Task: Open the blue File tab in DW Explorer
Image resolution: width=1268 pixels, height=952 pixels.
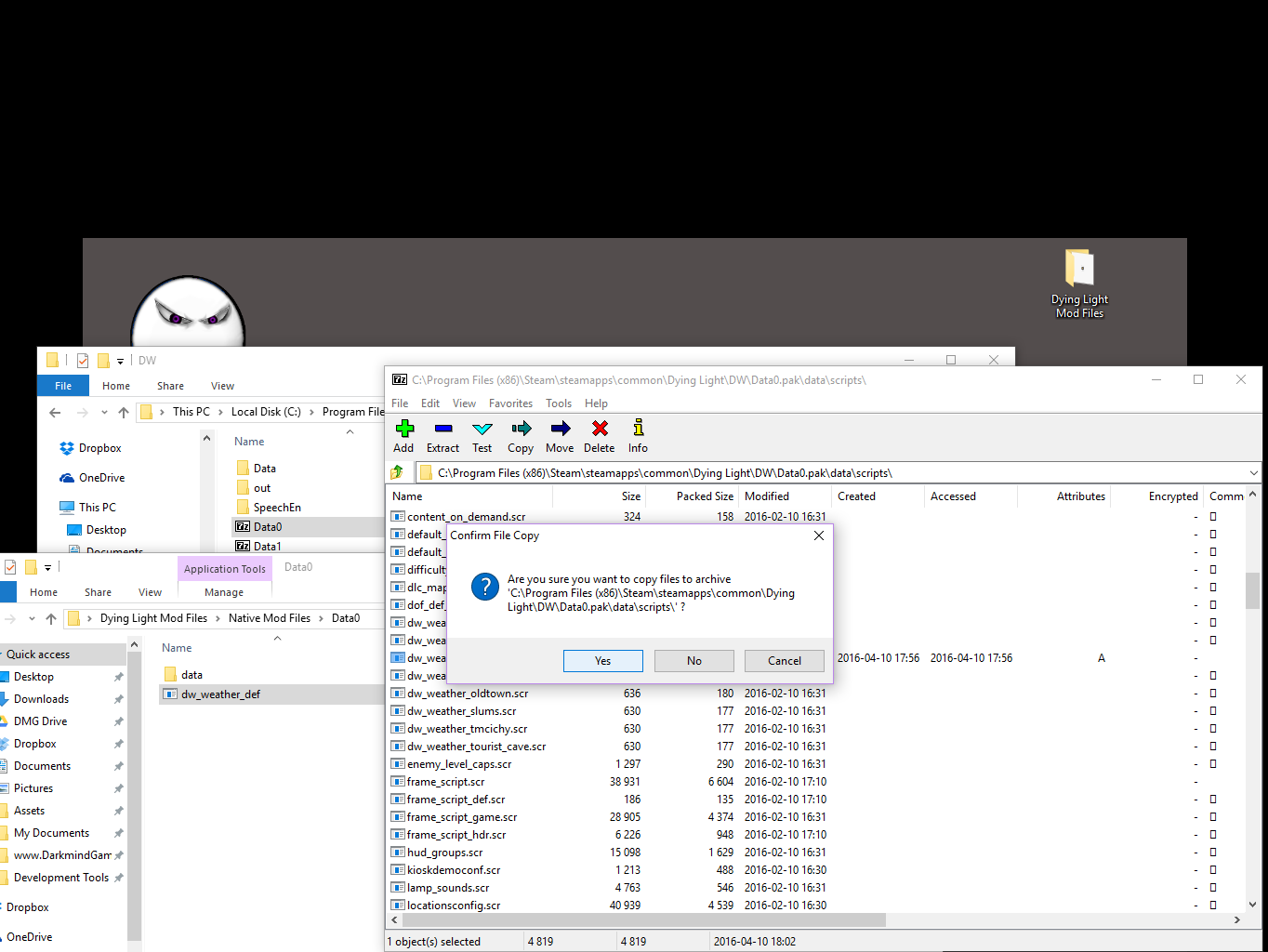Action: (63, 386)
